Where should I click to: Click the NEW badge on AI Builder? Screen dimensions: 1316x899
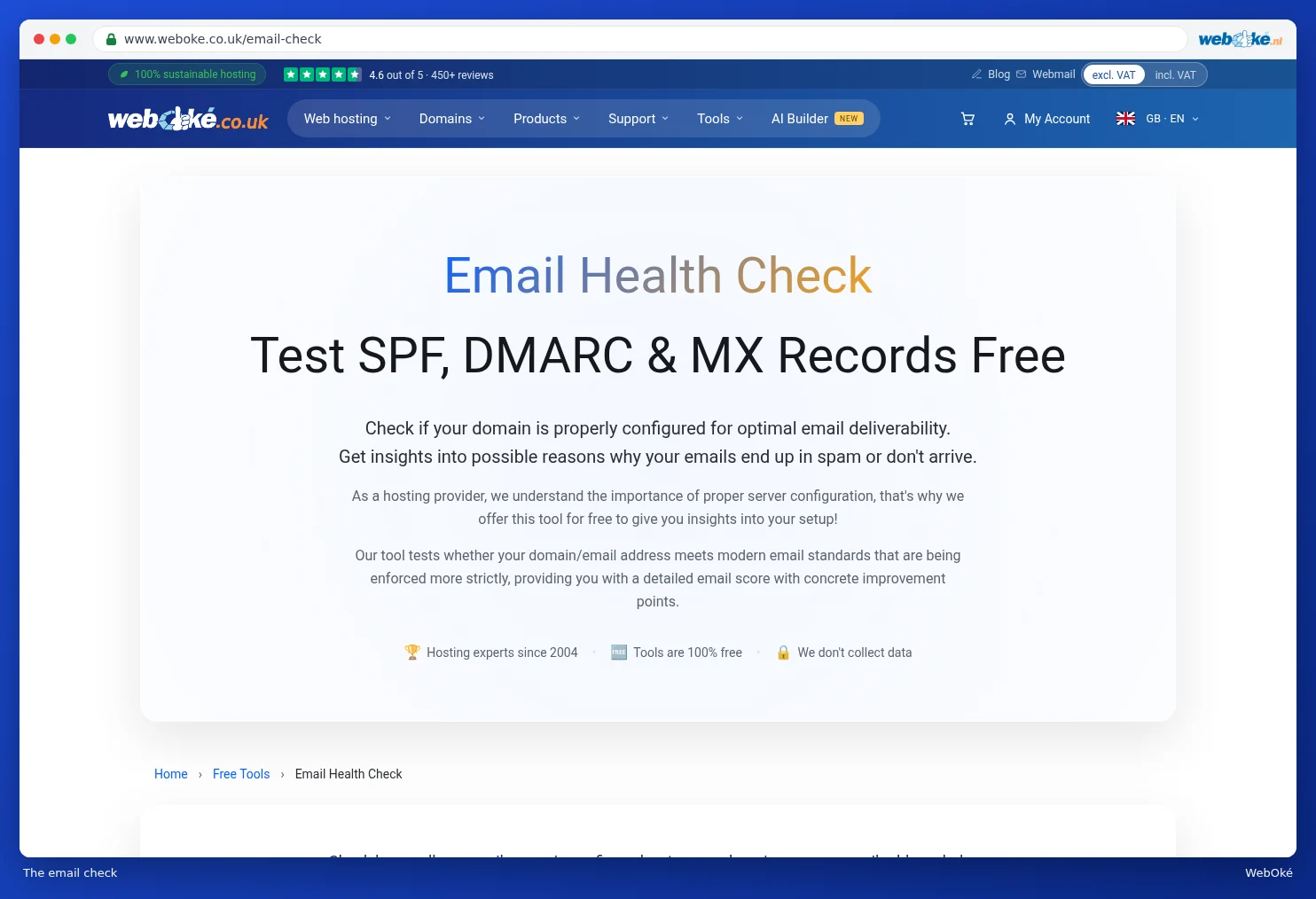click(849, 119)
